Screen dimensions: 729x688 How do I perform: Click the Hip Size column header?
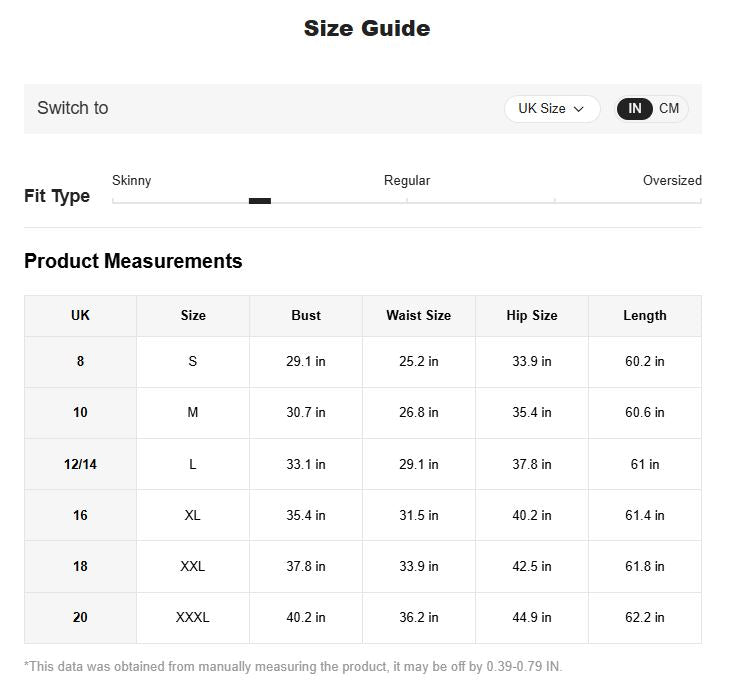click(532, 315)
